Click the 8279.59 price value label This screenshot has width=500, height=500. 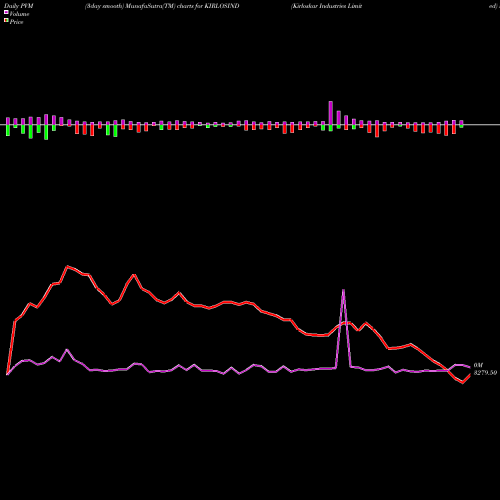tap(485, 373)
